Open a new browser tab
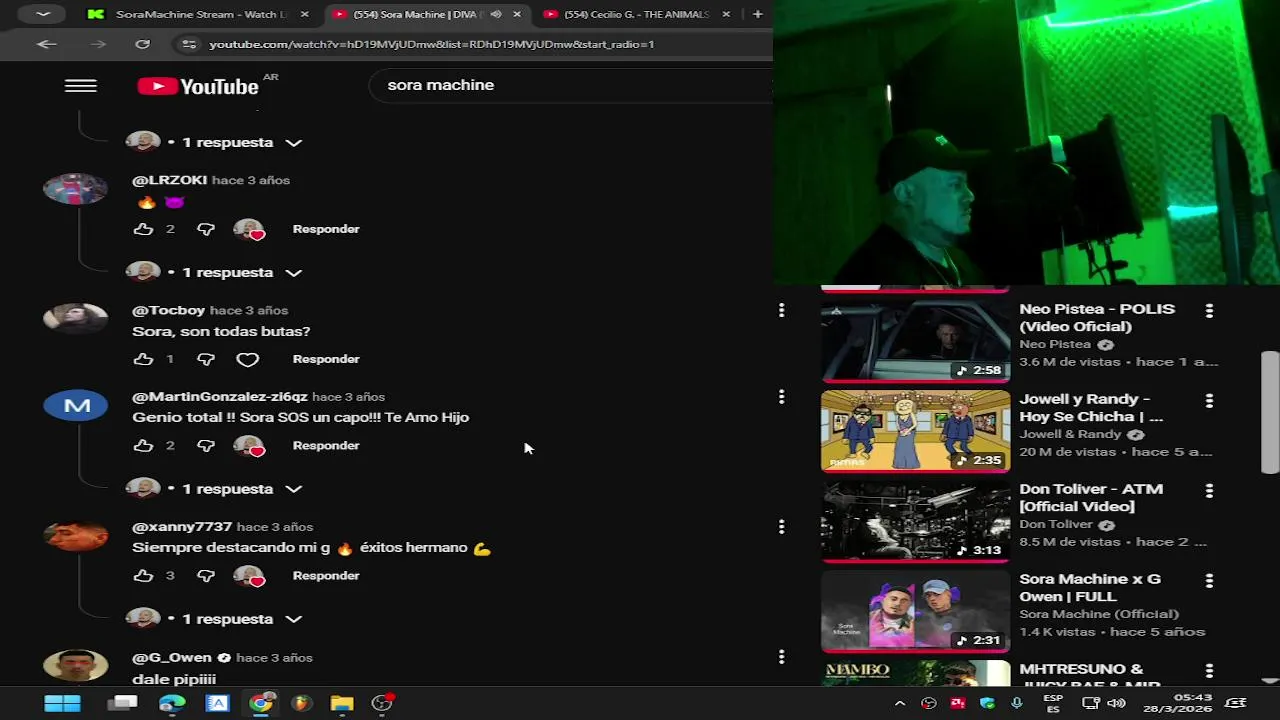The width and height of the screenshot is (1280, 720). (757, 14)
